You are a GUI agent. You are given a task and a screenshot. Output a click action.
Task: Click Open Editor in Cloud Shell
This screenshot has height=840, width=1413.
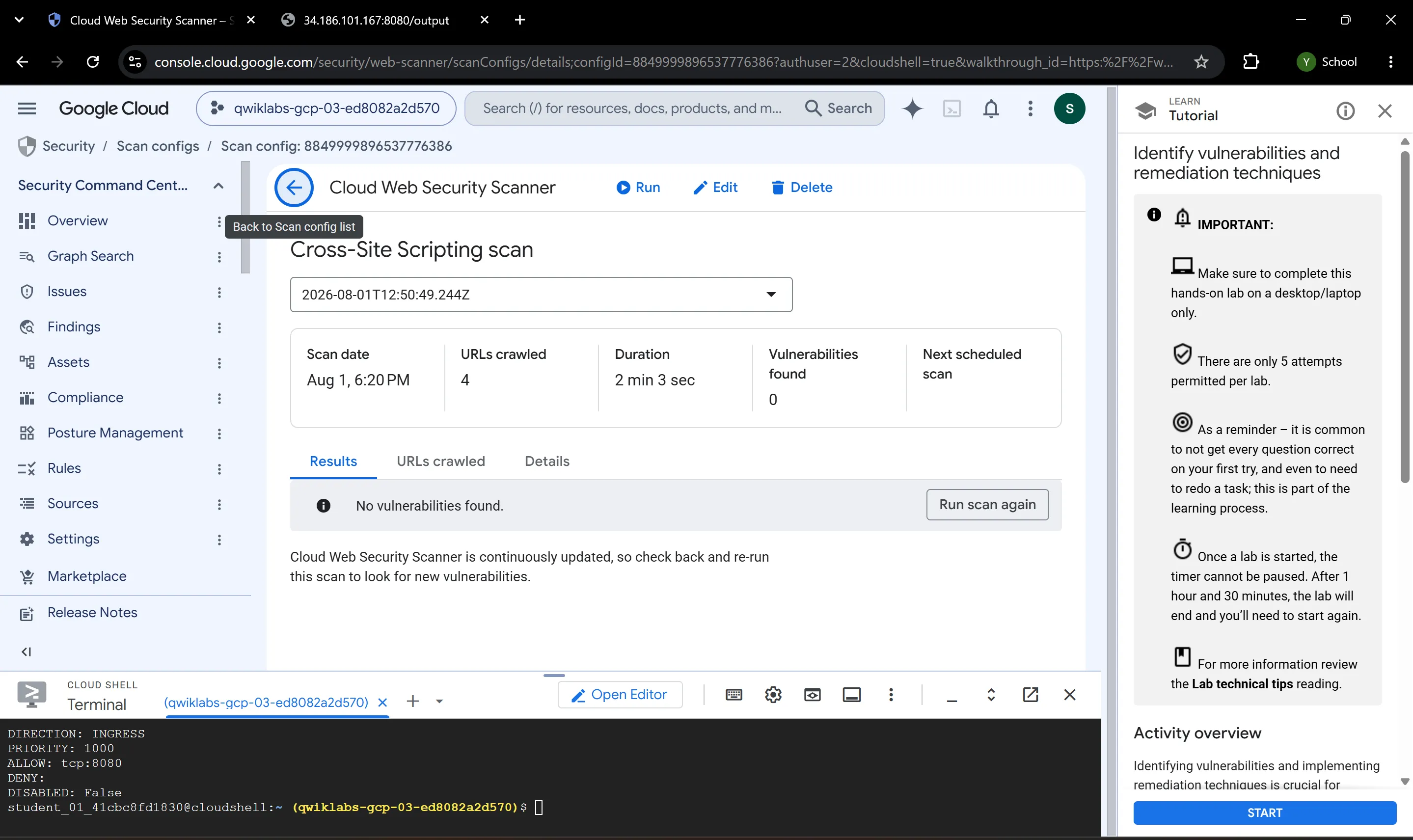click(x=620, y=695)
